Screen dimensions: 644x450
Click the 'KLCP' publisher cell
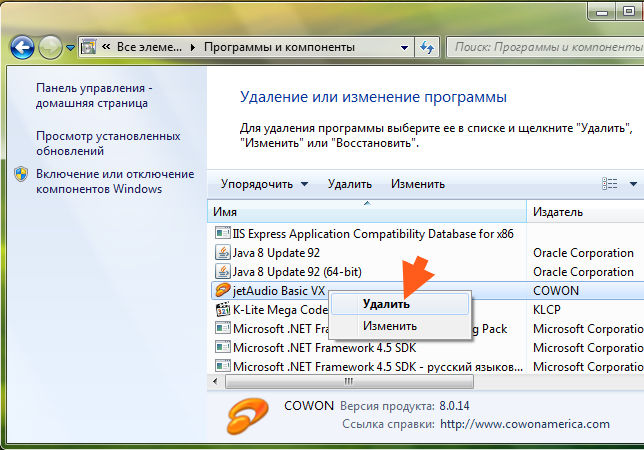coord(547,310)
